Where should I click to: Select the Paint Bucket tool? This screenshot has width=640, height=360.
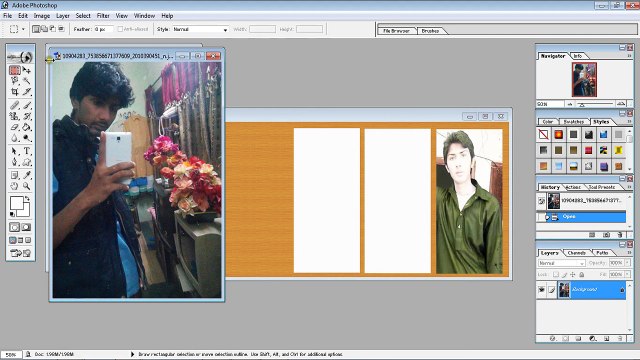[x=27, y=127]
